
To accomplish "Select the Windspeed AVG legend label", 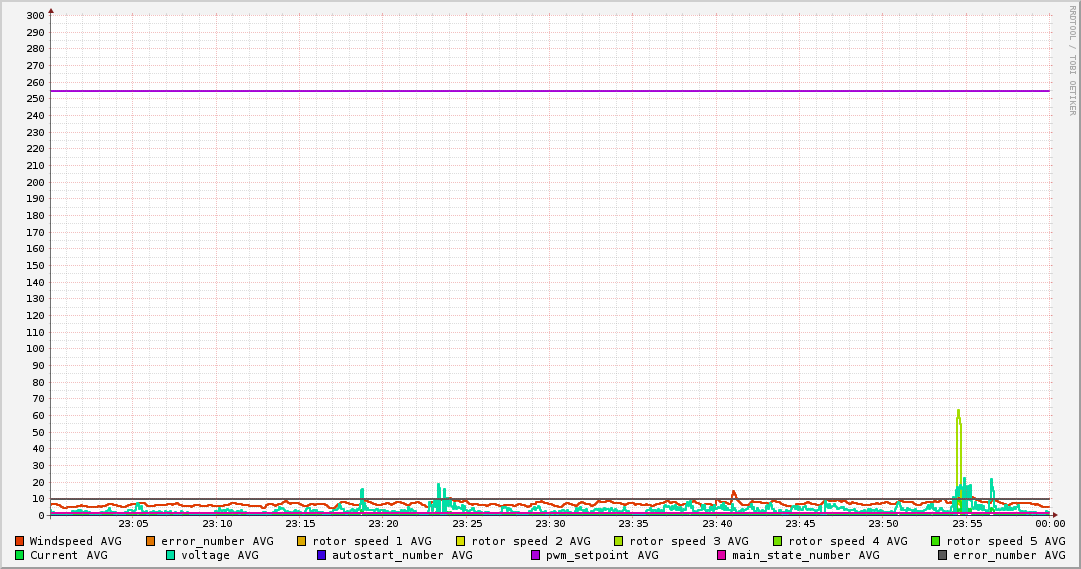I will [75, 541].
